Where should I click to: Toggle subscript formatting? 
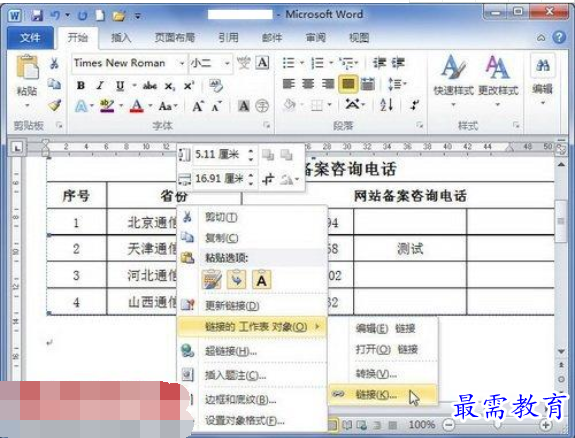point(169,86)
